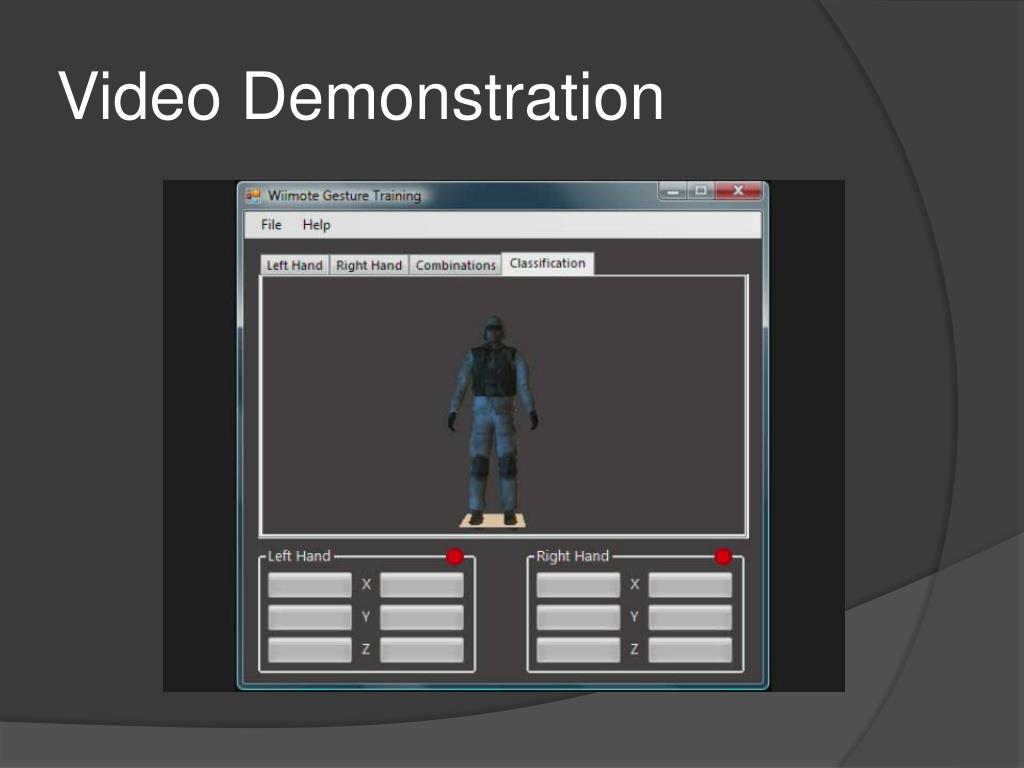Click the Right Hand red status indicator
This screenshot has height=768, width=1024.
[723, 556]
